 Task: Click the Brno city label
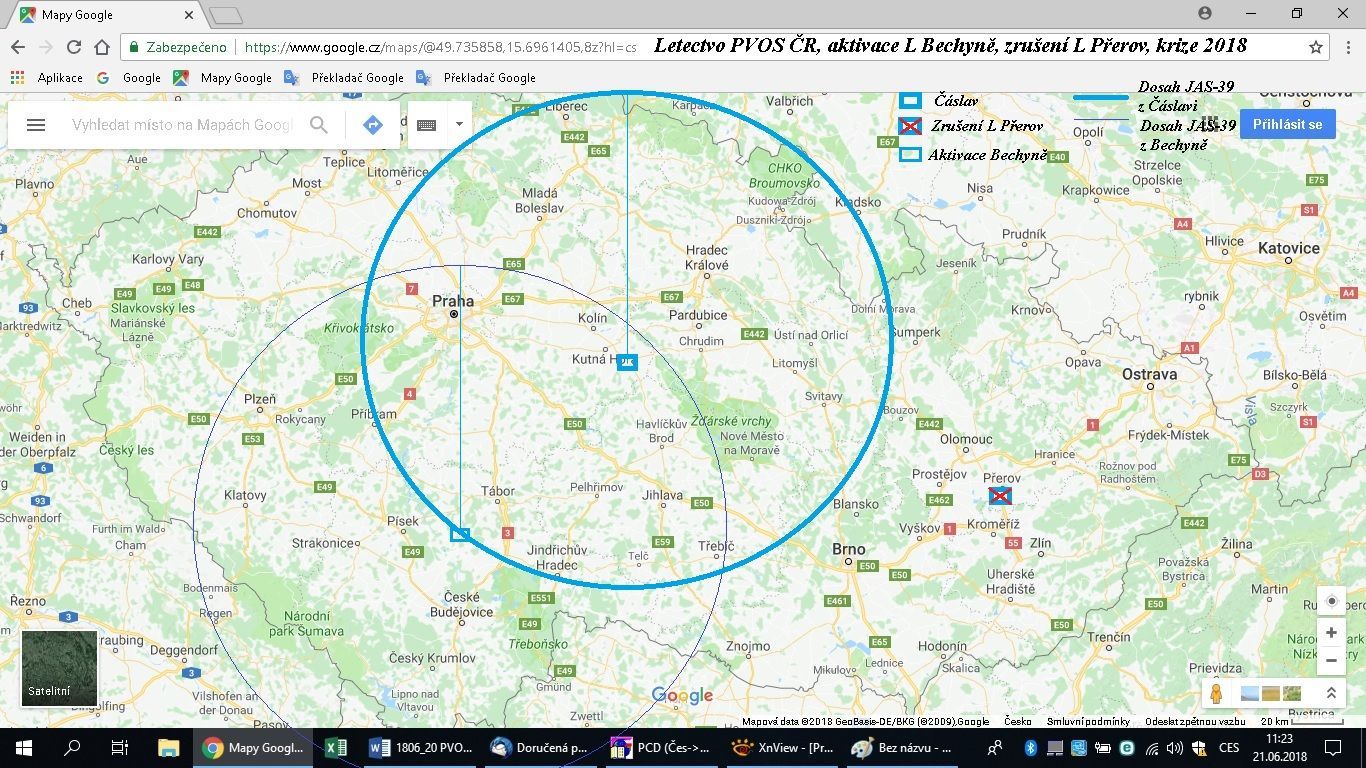tap(849, 549)
